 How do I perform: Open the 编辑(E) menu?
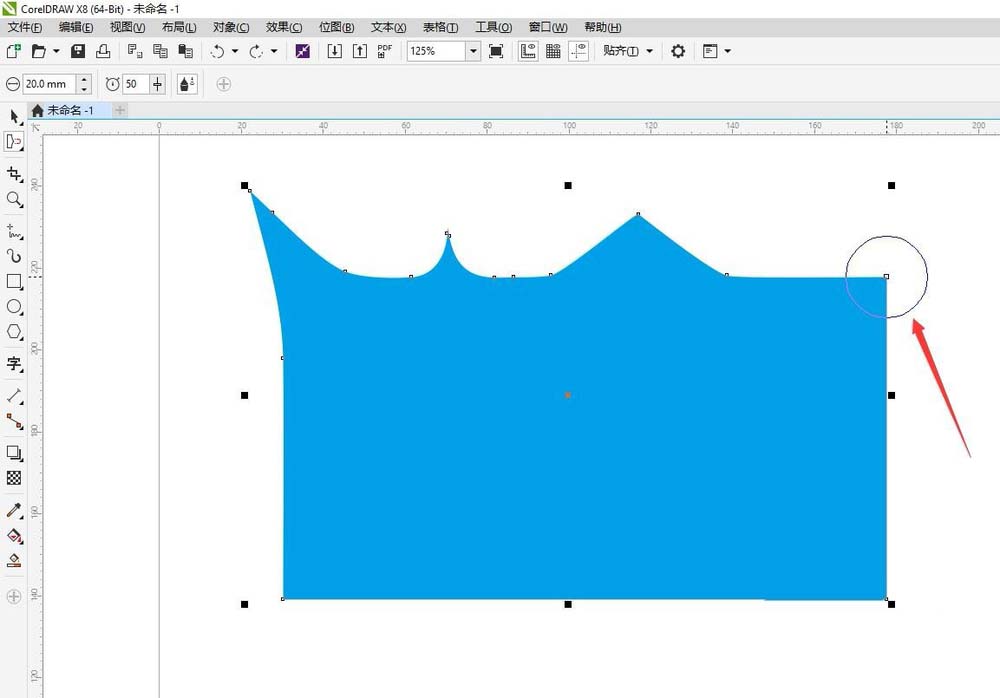pos(76,27)
